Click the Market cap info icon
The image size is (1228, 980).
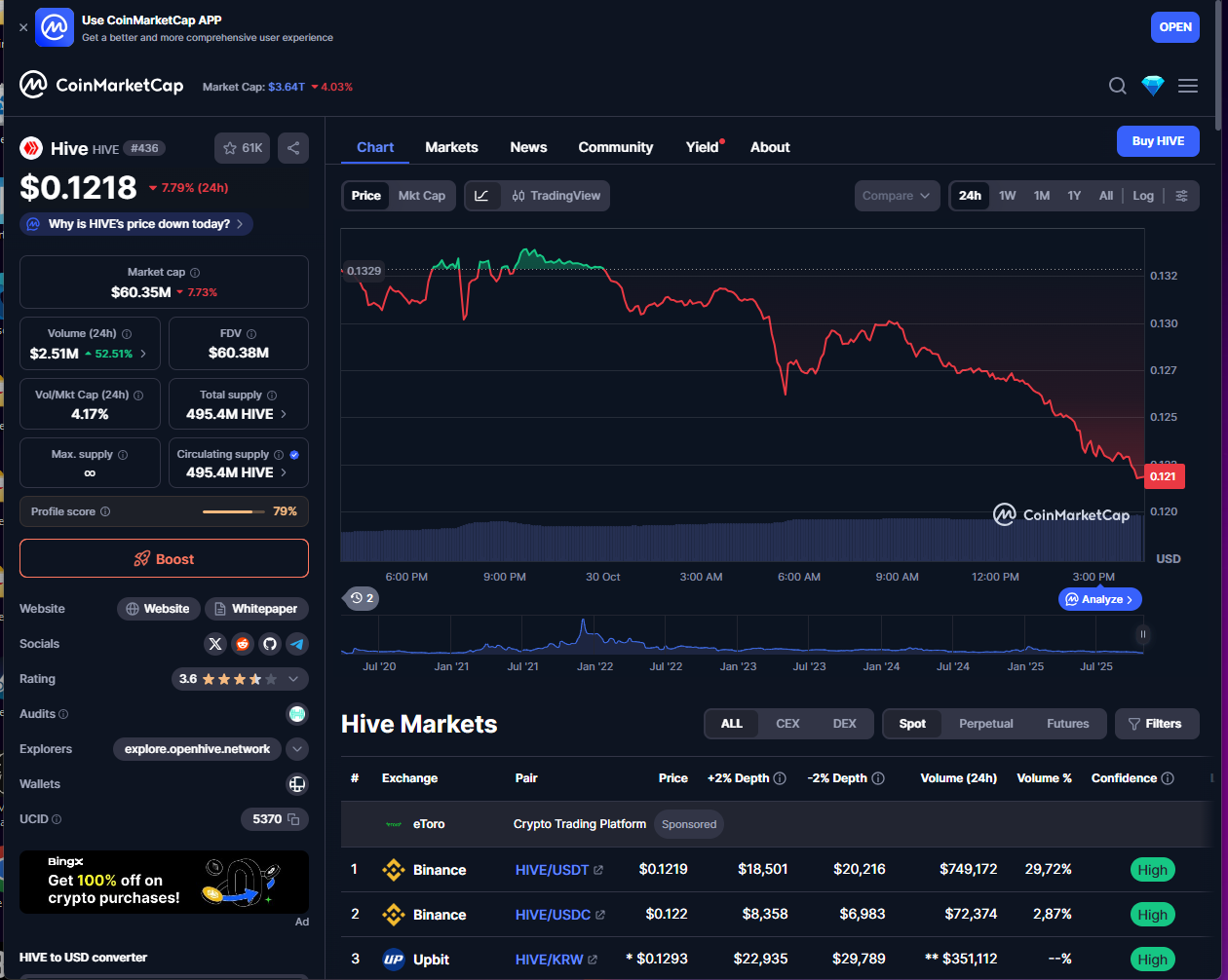(195, 273)
